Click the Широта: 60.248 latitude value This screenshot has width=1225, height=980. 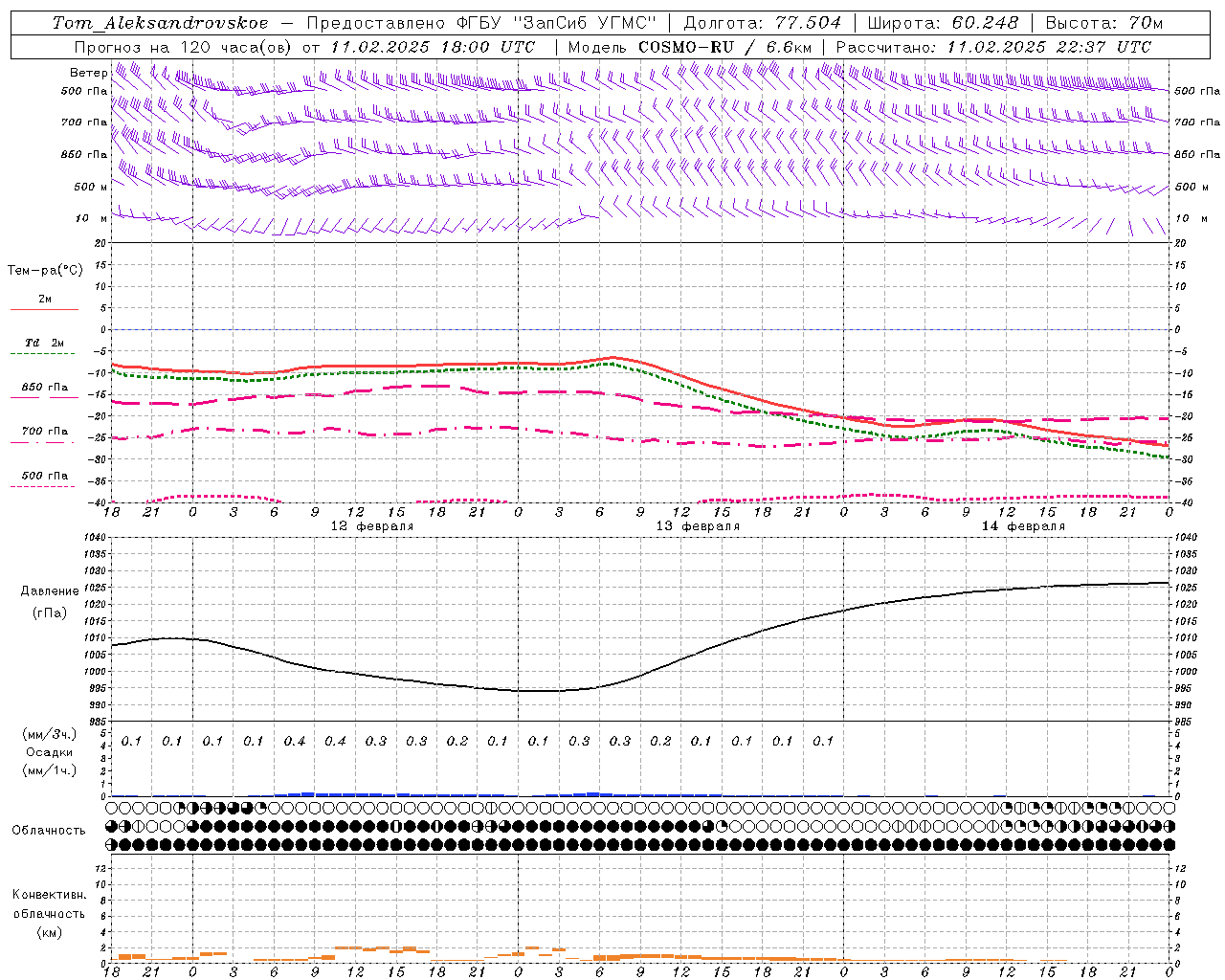click(x=943, y=23)
